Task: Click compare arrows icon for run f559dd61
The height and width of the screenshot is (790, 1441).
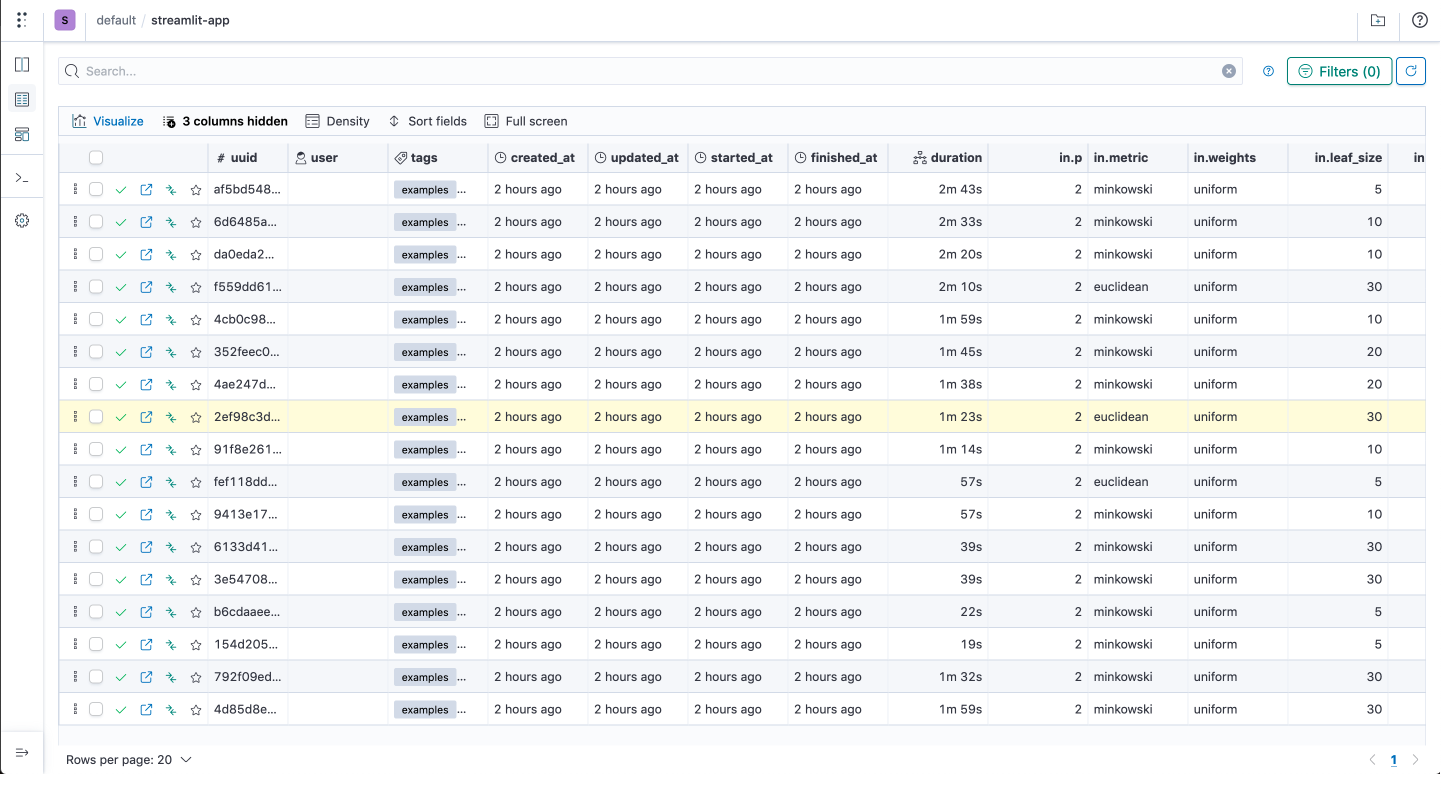Action: 171,287
